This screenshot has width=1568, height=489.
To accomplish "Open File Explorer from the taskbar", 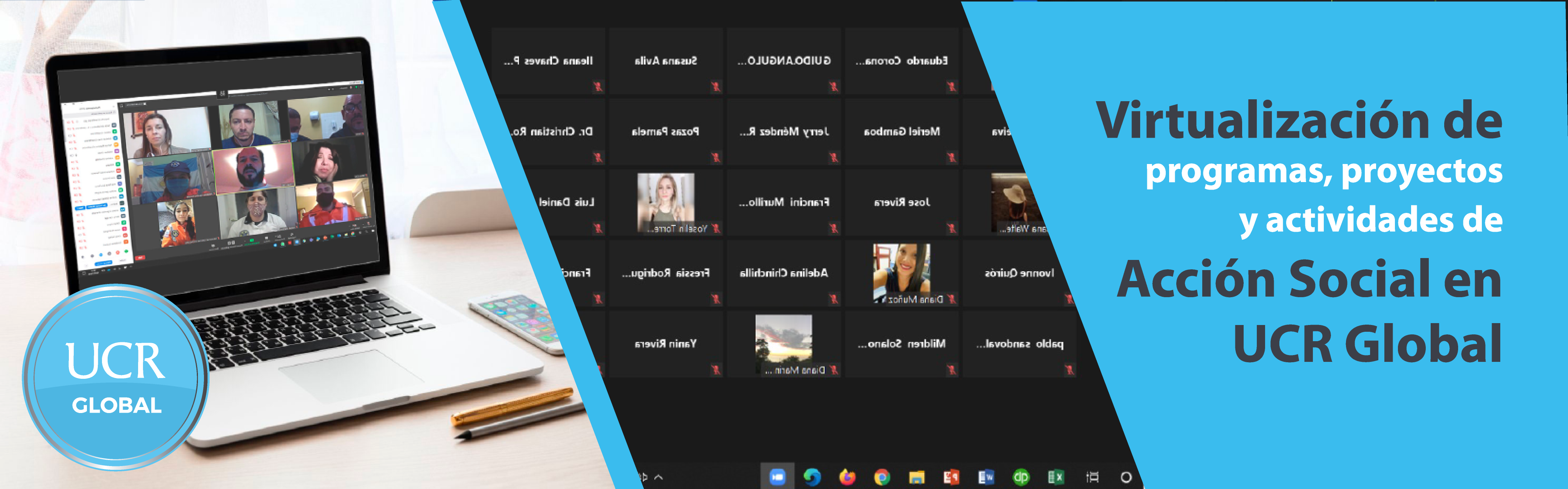I will point(917,477).
